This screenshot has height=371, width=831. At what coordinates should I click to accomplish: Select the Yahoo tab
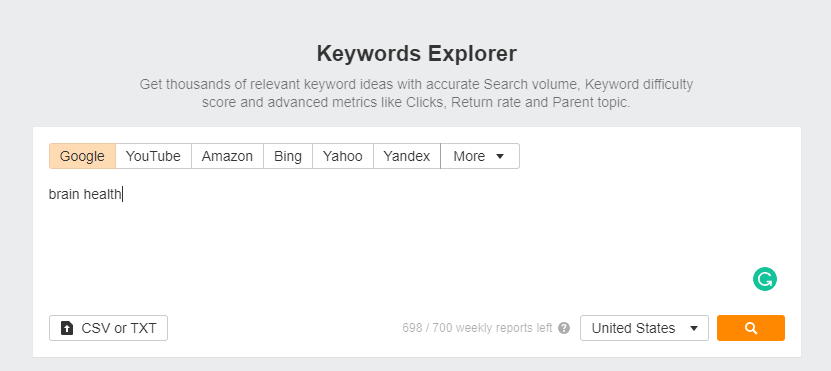click(x=343, y=156)
